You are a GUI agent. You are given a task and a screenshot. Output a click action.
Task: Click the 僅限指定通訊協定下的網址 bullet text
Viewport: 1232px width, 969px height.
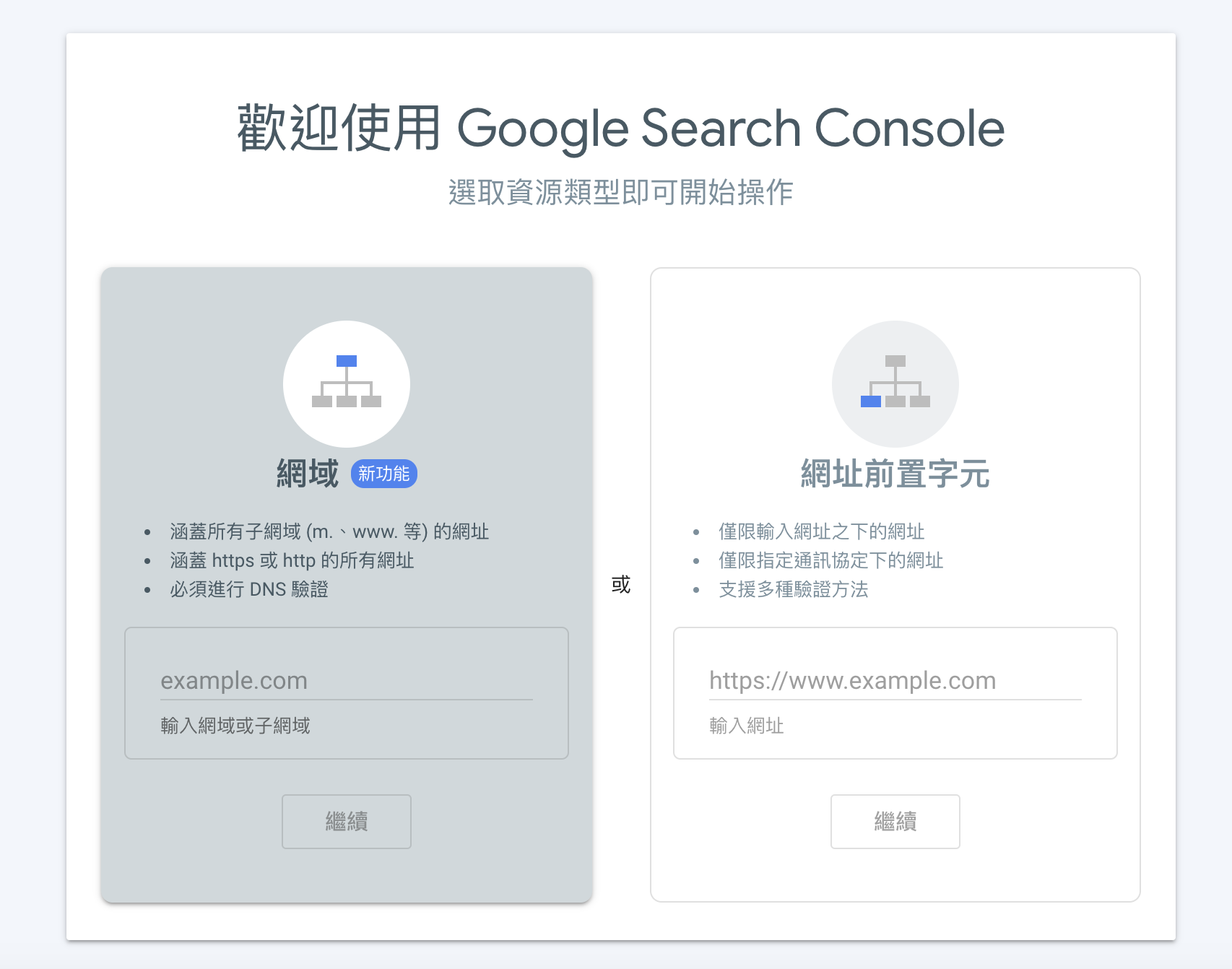coord(830,561)
